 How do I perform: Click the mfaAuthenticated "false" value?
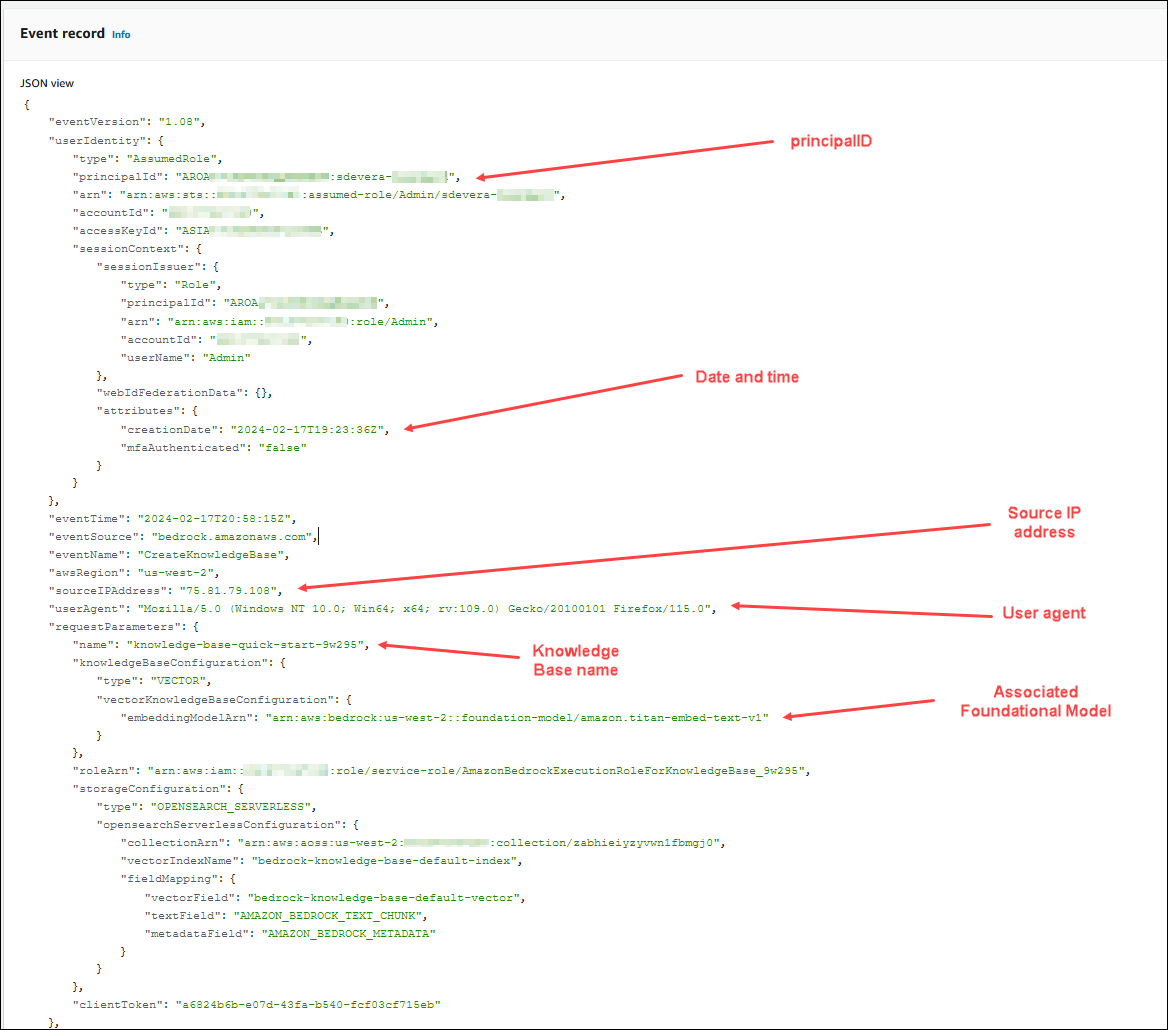coord(282,448)
